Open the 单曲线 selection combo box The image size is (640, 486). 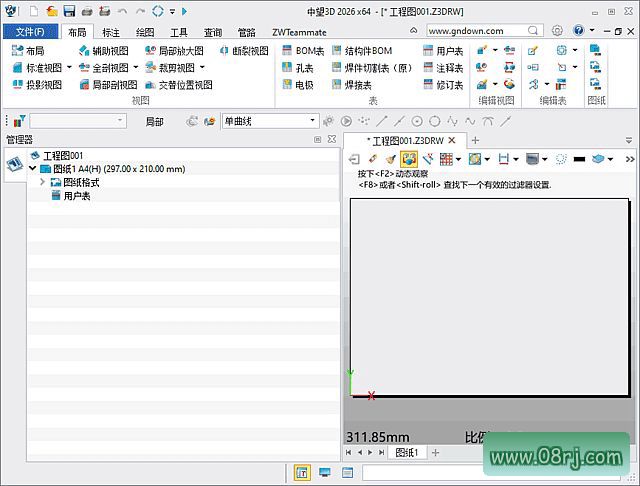coord(270,121)
